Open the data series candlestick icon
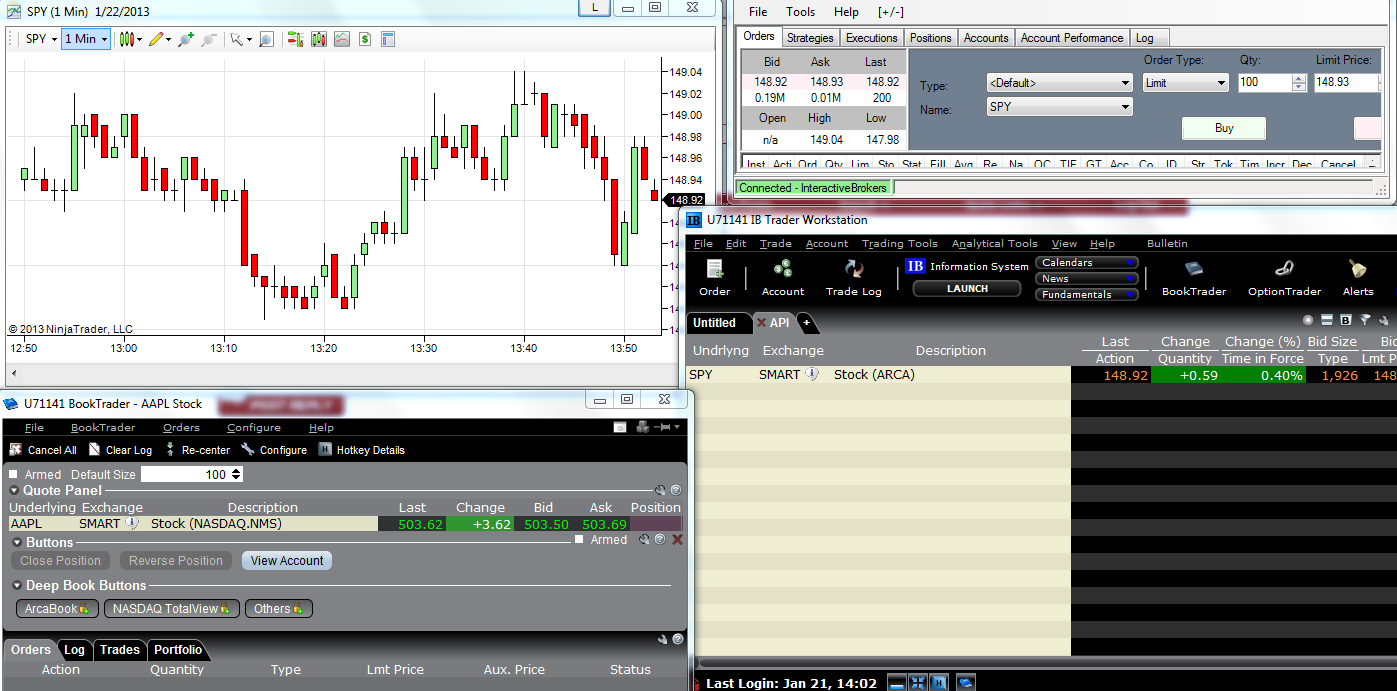The image size is (1397, 691). [x=319, y=39]
